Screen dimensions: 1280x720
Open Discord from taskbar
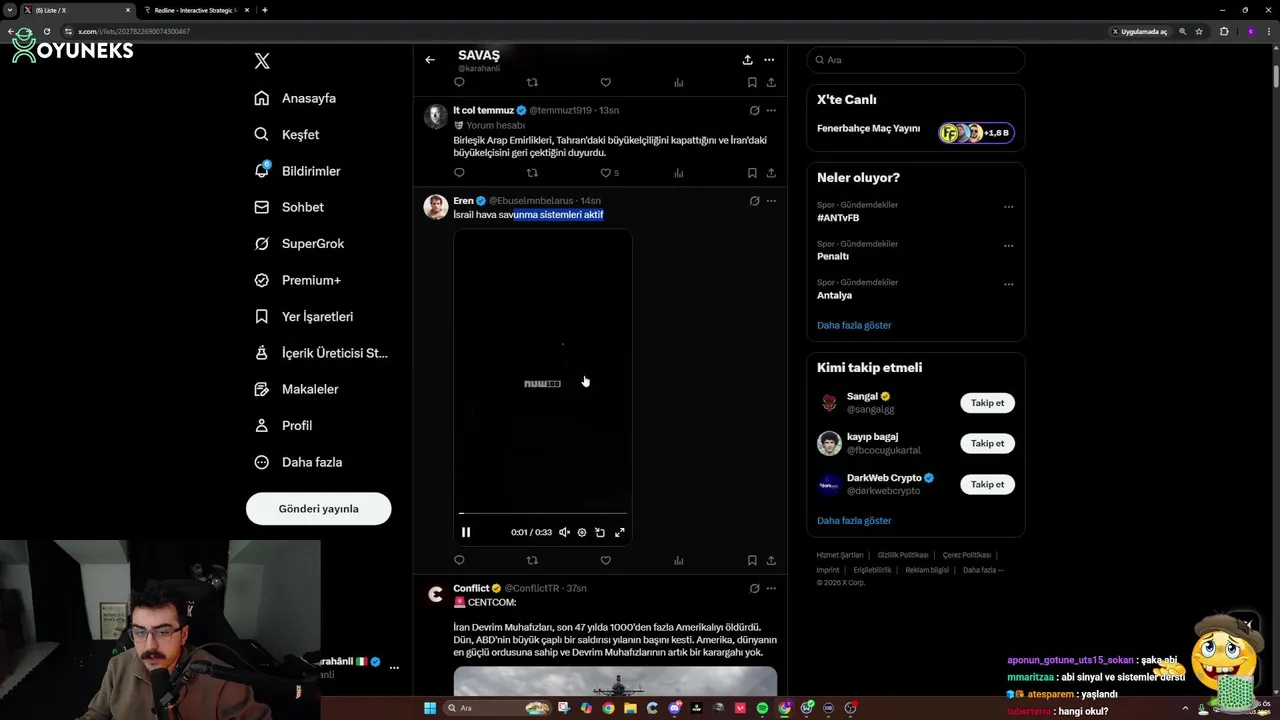pyautogui.click(x=675, y=708)
